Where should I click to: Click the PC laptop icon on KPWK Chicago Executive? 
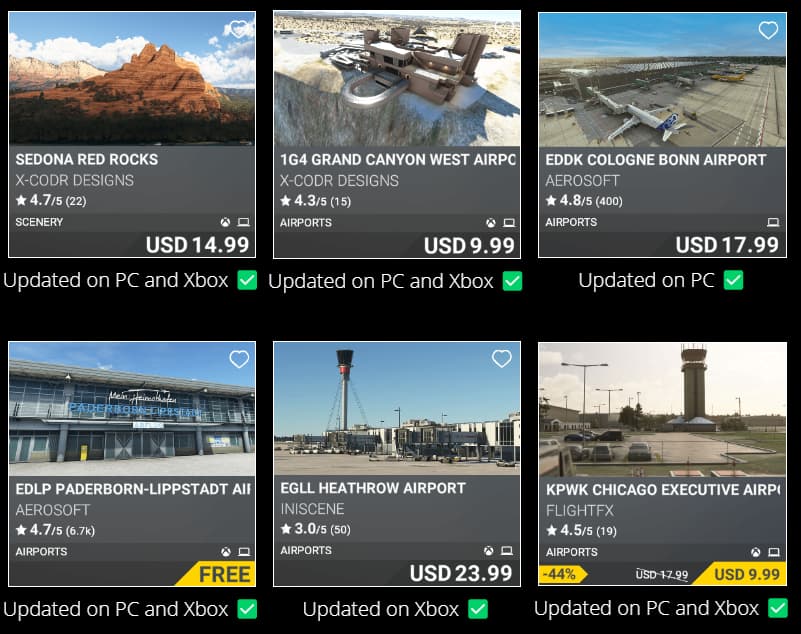click(774, 552)
